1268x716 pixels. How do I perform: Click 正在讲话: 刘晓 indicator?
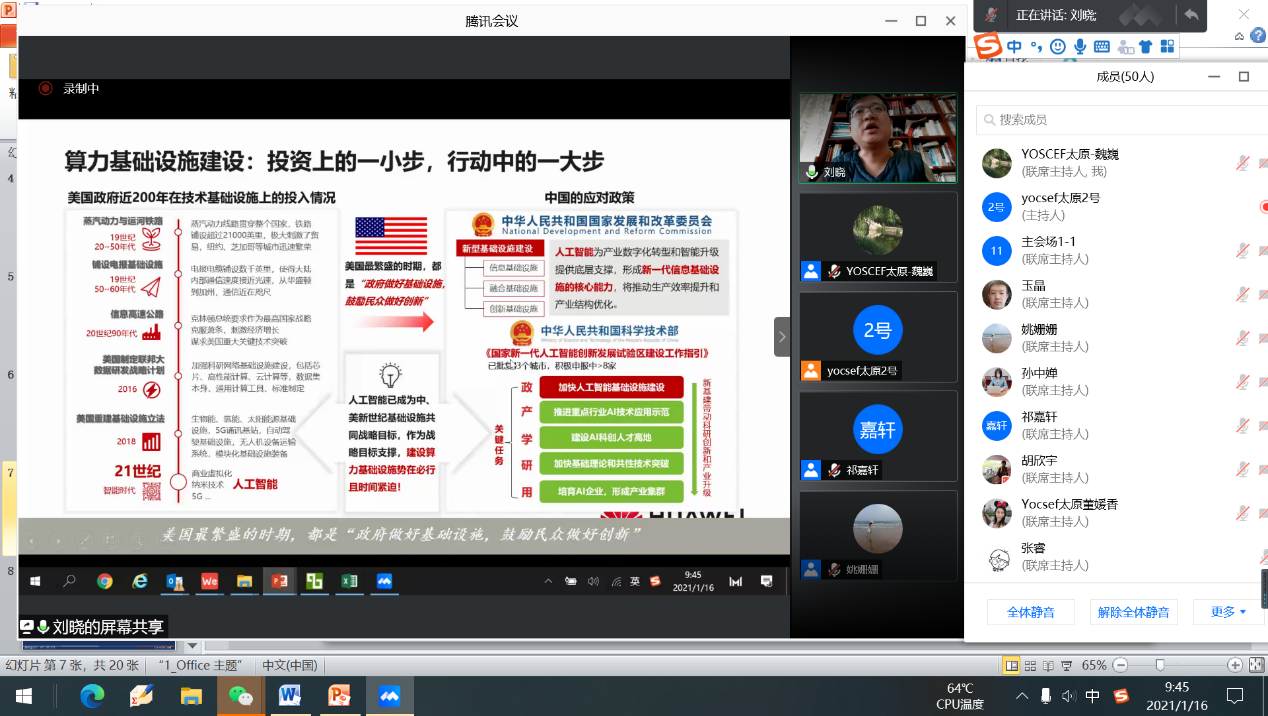coord(1056,15)
